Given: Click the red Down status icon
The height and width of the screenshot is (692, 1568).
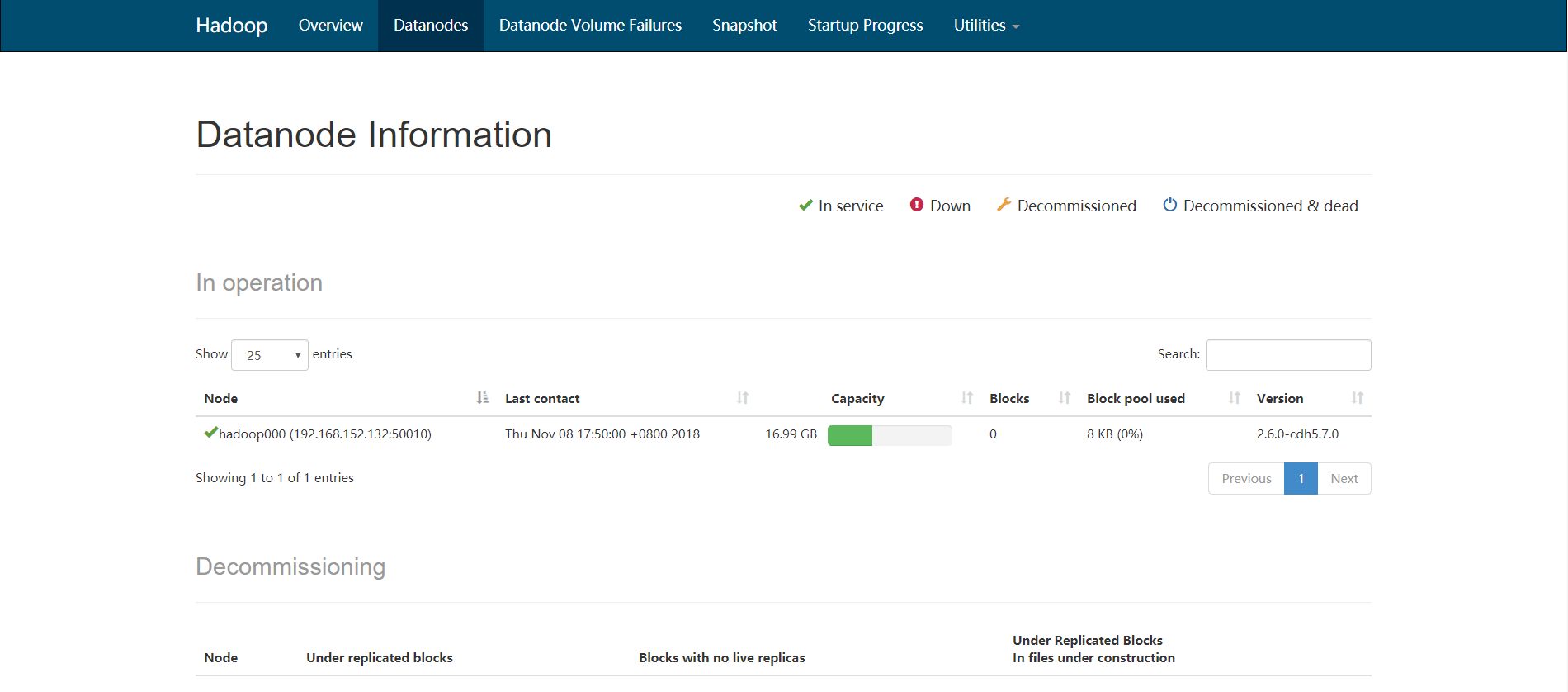Looking at the screenshot, I should point(917,205).
